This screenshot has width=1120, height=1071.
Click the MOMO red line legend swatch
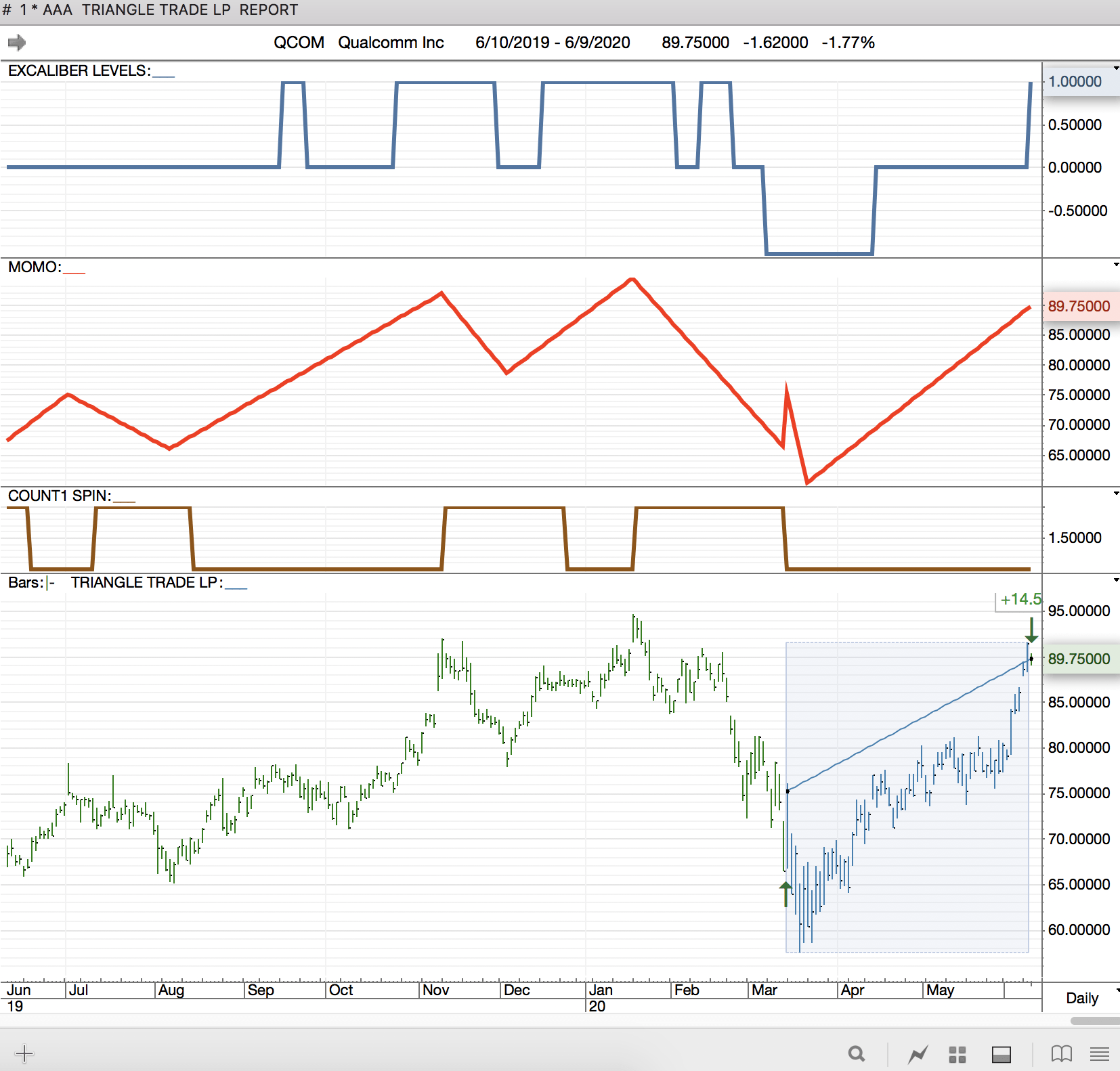pos(74,271)
